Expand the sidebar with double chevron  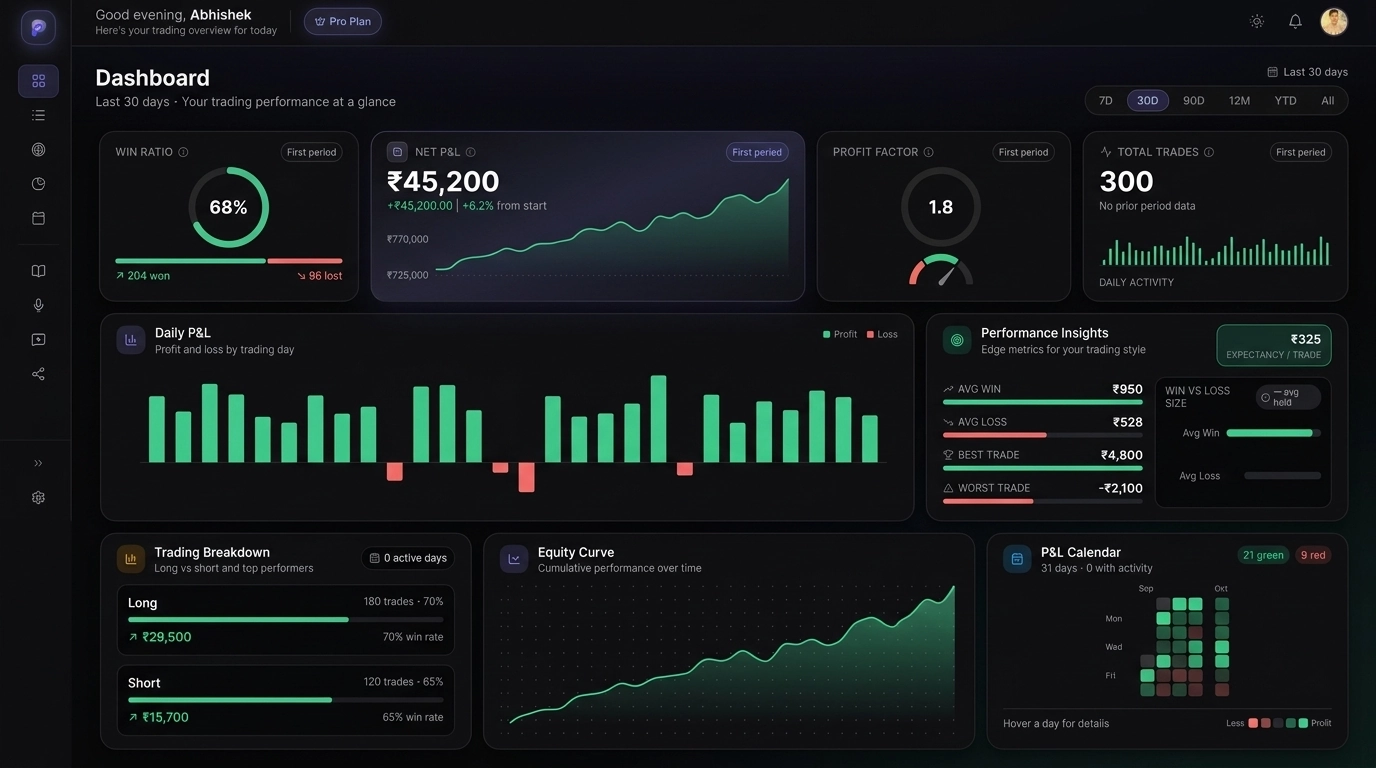[x=38, y=463]
